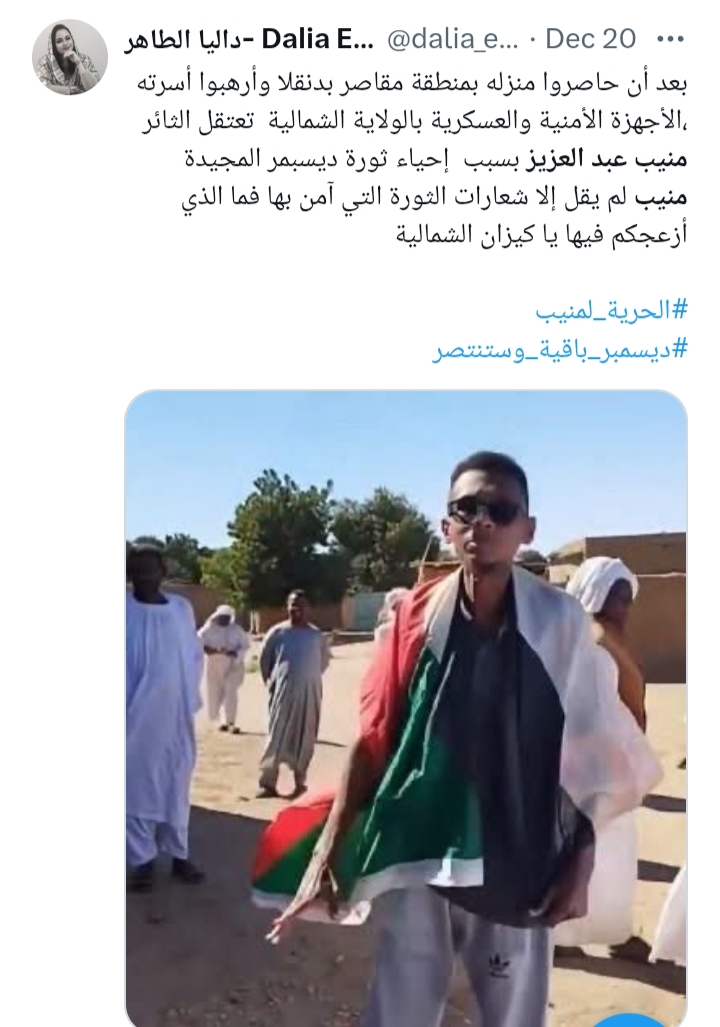
Task: Open the #ديسمبر_باقية_وستنتصر hashtag
Action: click(559, 350)
